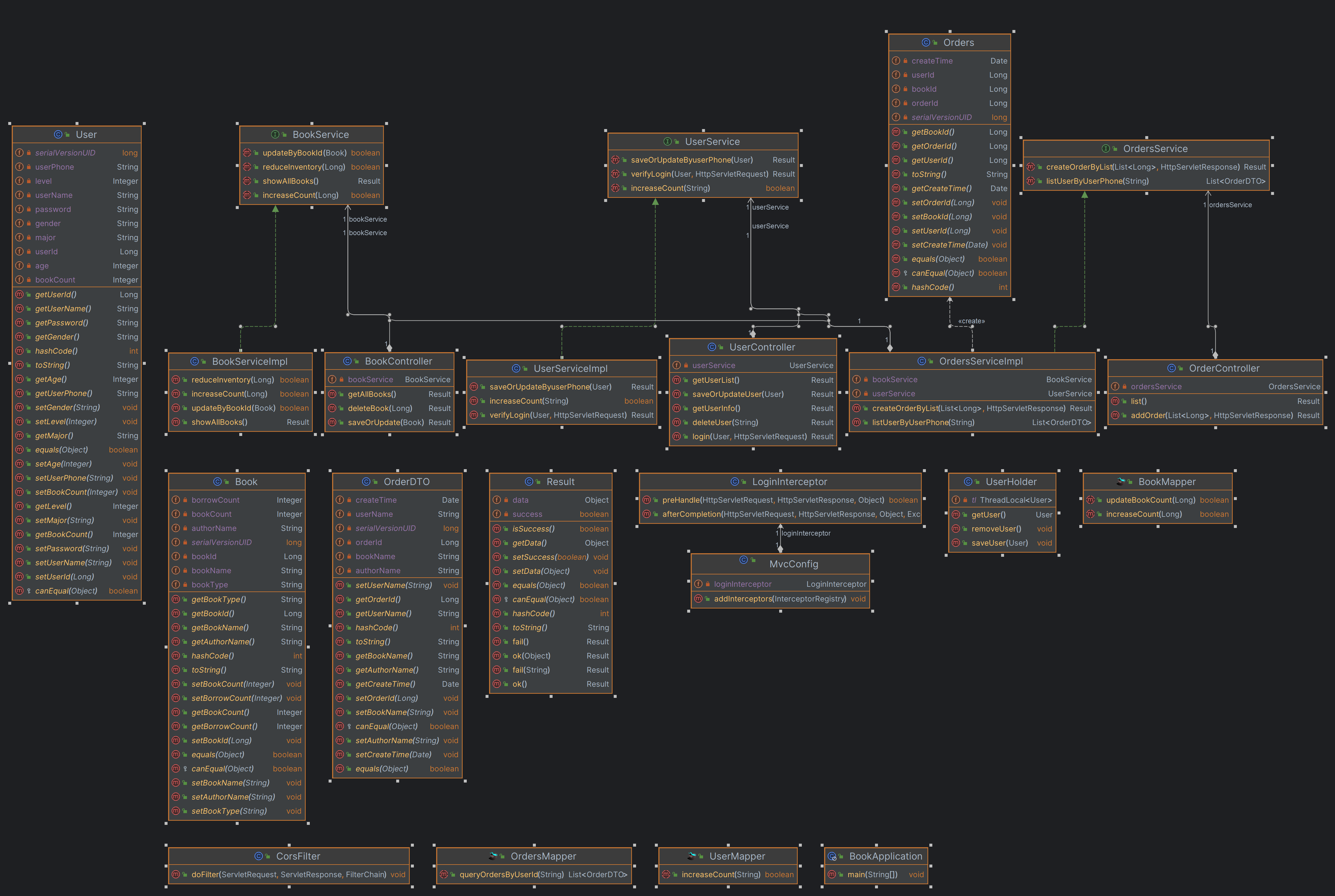Click the class icon beside User title
1335x896 pixels.
coord(58,134)
